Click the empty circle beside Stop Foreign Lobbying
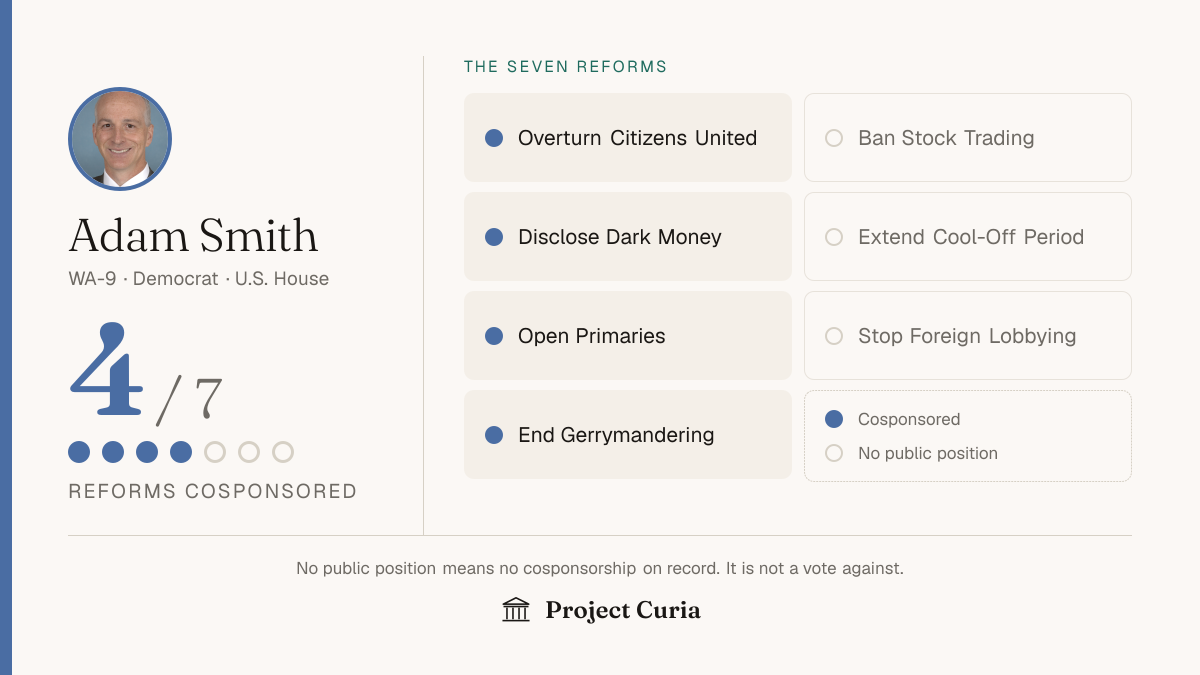This screenshot has width=1200, height=675. (x=834, y=336)
